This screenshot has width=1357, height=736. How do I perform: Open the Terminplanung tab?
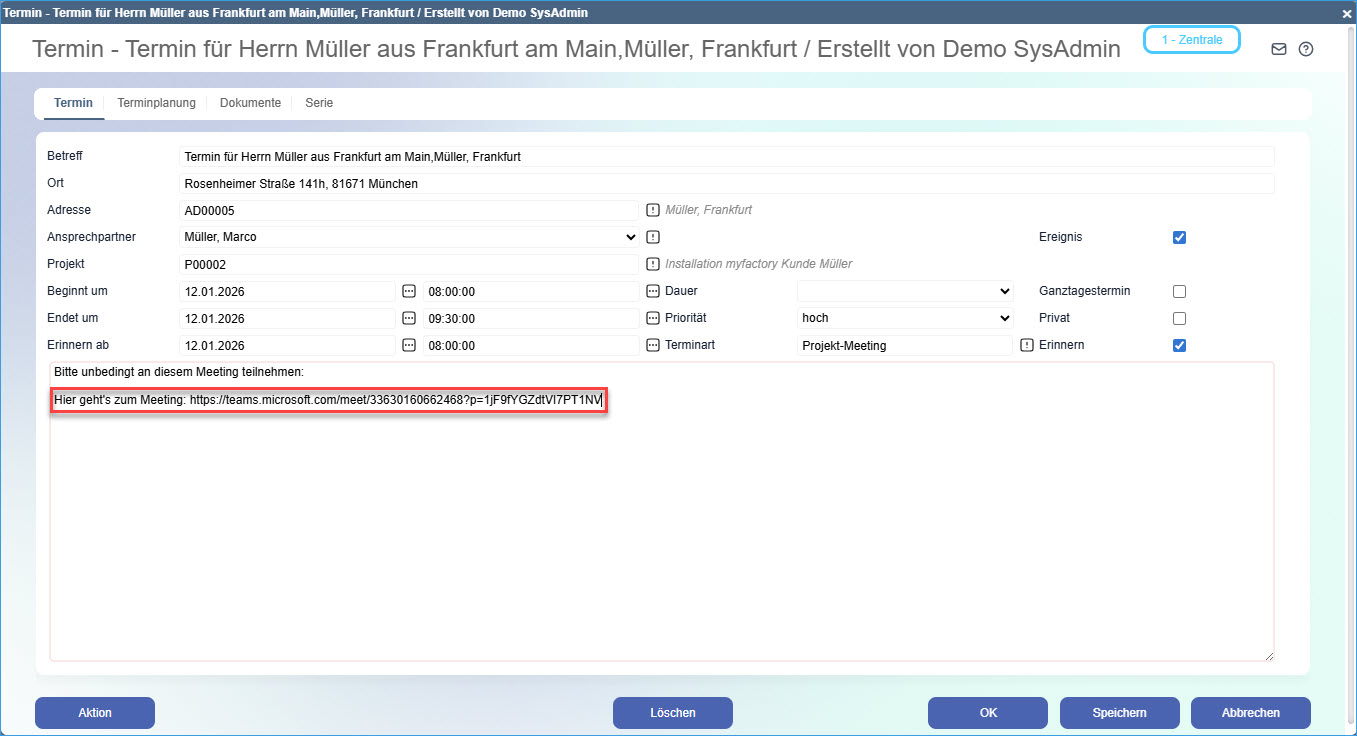155,103
